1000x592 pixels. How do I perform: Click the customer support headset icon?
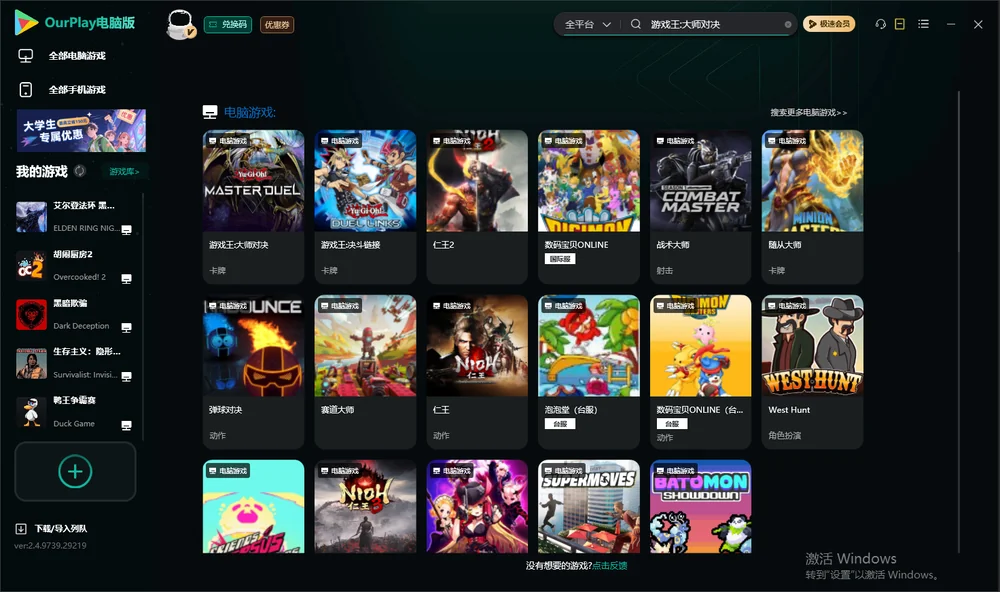[x=880, y=24]
